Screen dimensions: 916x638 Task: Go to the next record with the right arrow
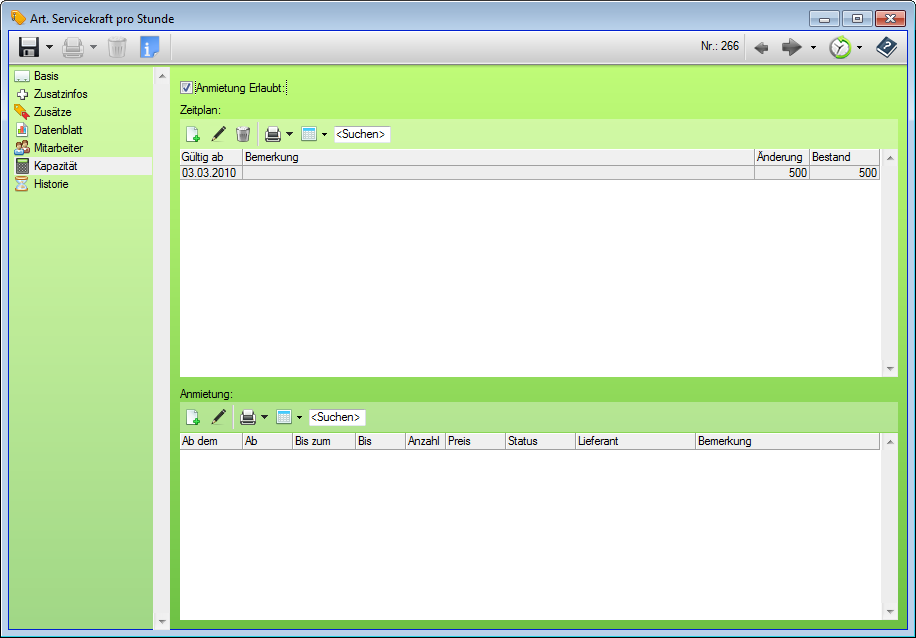pos(791,47)
